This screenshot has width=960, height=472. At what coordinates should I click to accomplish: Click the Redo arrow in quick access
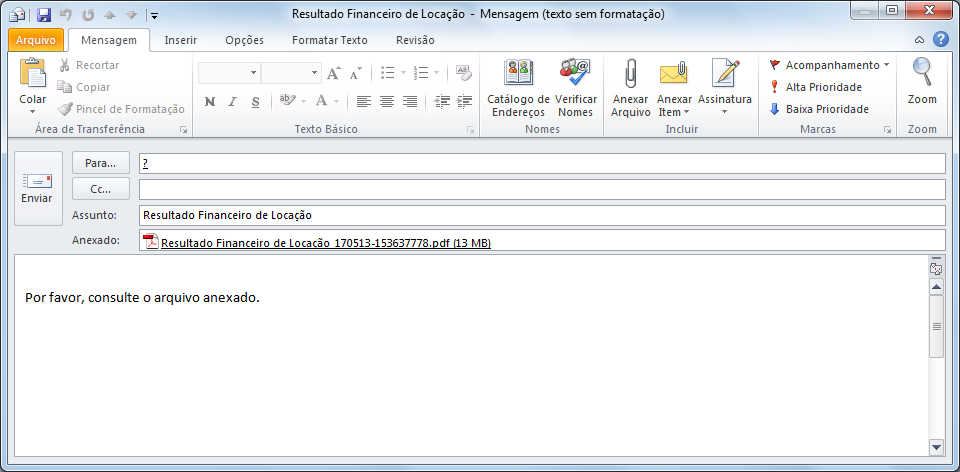point(88,15)
